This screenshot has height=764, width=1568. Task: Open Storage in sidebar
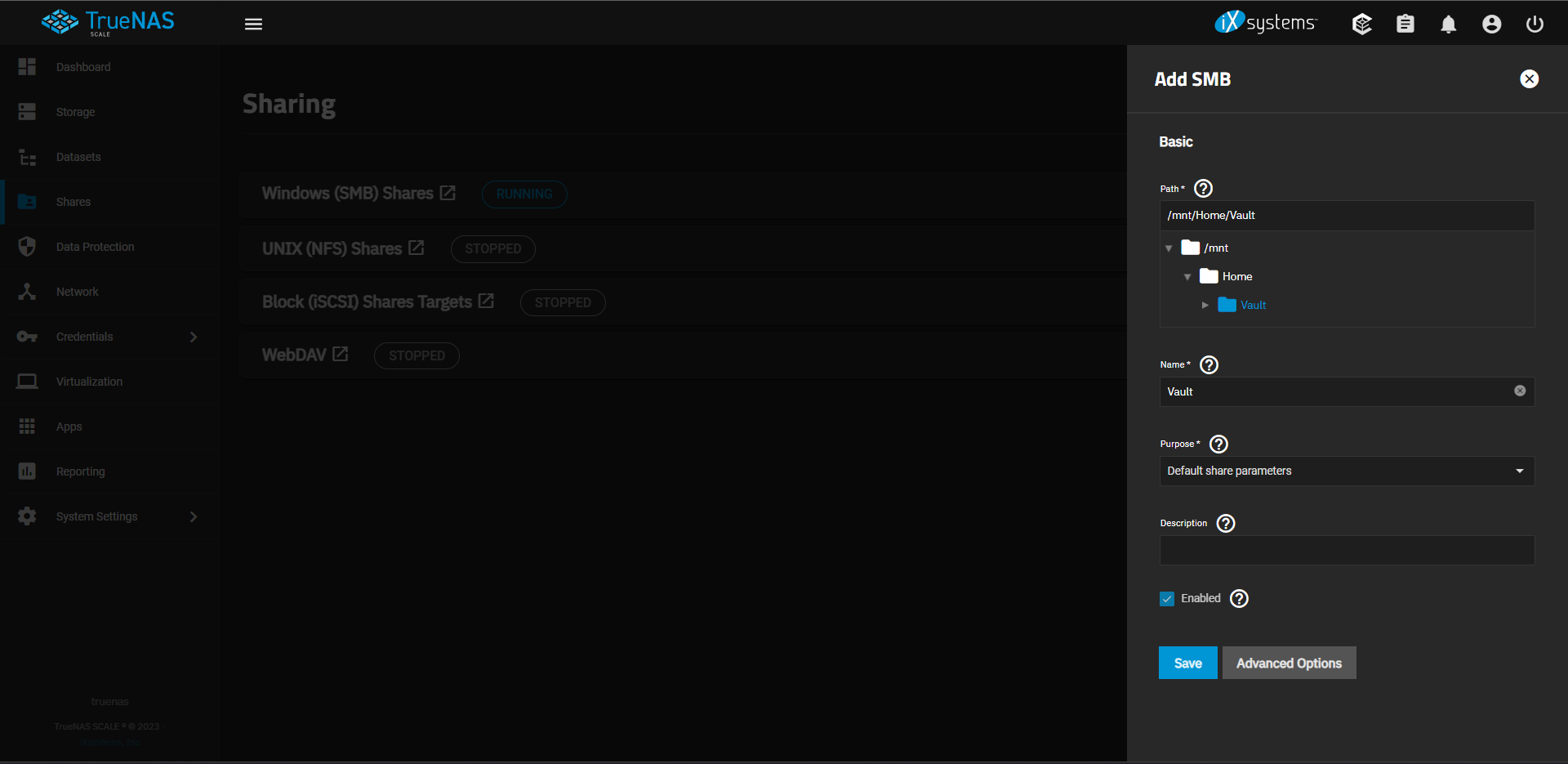pyautogui.click(x=109, y=112)
